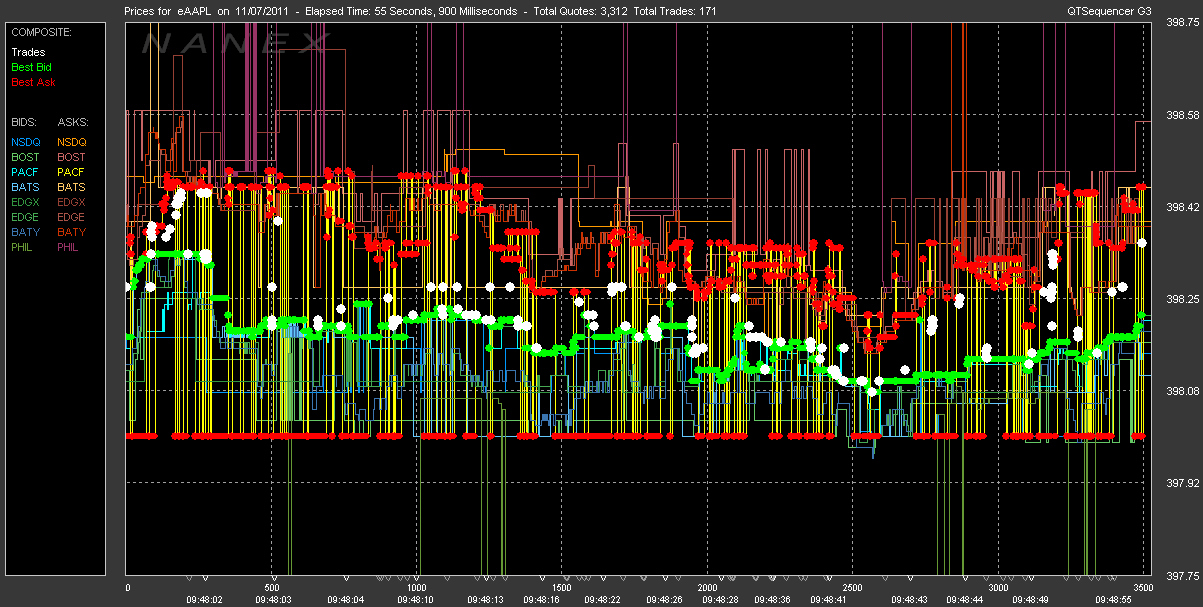Viewport: 1203px width, 607px height.
Task: Click the 2000 sequence axis label
Action: pyautogui.click(x=707, y=588)
